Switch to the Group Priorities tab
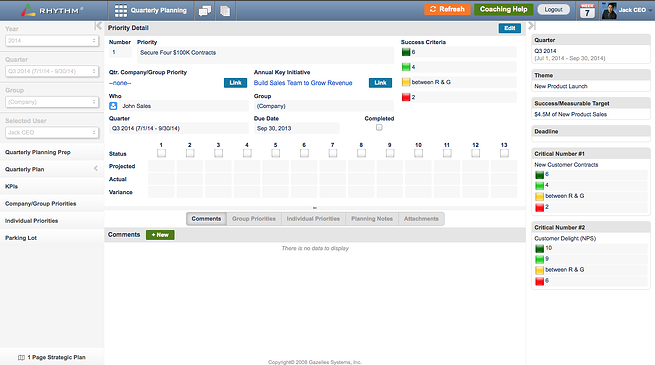 (254, 219)
